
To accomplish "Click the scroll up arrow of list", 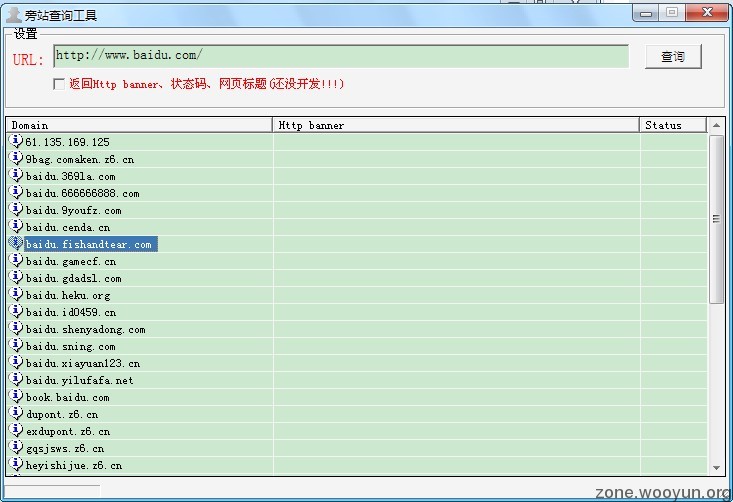I will coord(716,125).
